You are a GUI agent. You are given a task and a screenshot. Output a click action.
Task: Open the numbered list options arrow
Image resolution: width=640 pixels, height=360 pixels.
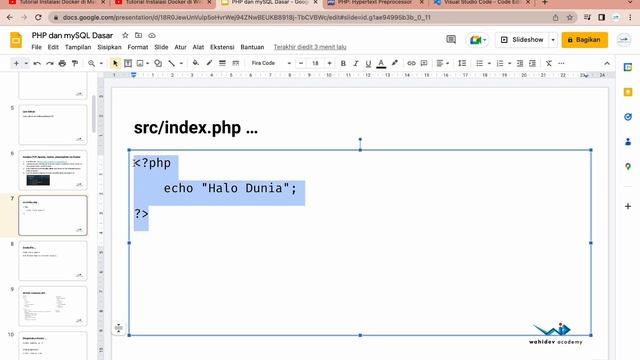coord(509,63)
